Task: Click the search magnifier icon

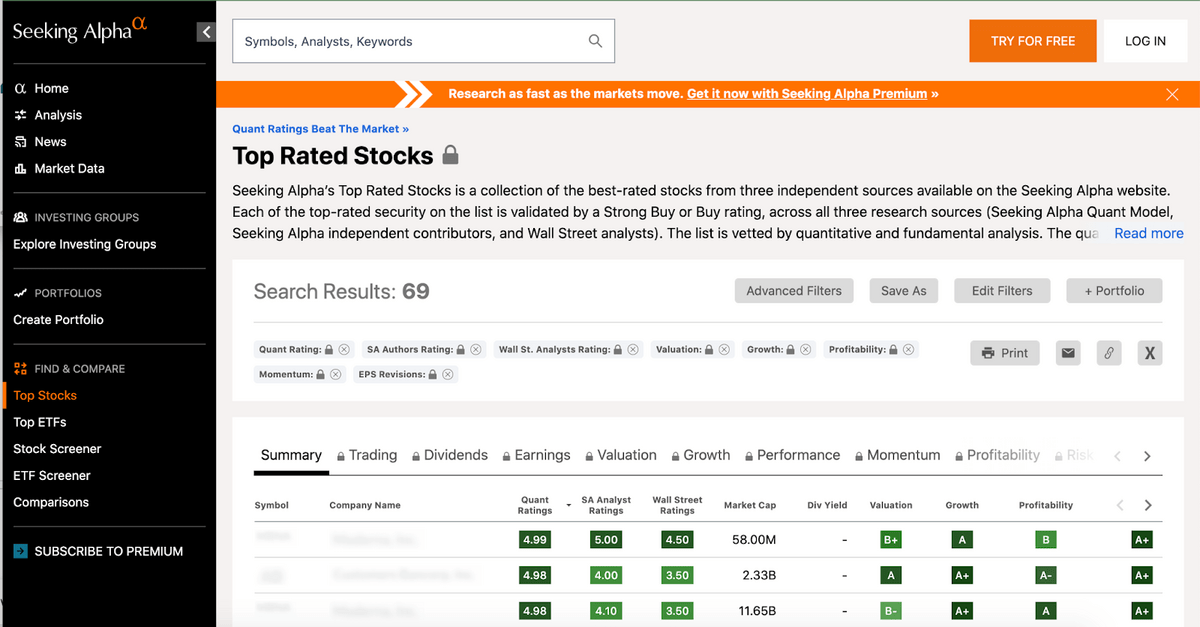Action: 595,41
